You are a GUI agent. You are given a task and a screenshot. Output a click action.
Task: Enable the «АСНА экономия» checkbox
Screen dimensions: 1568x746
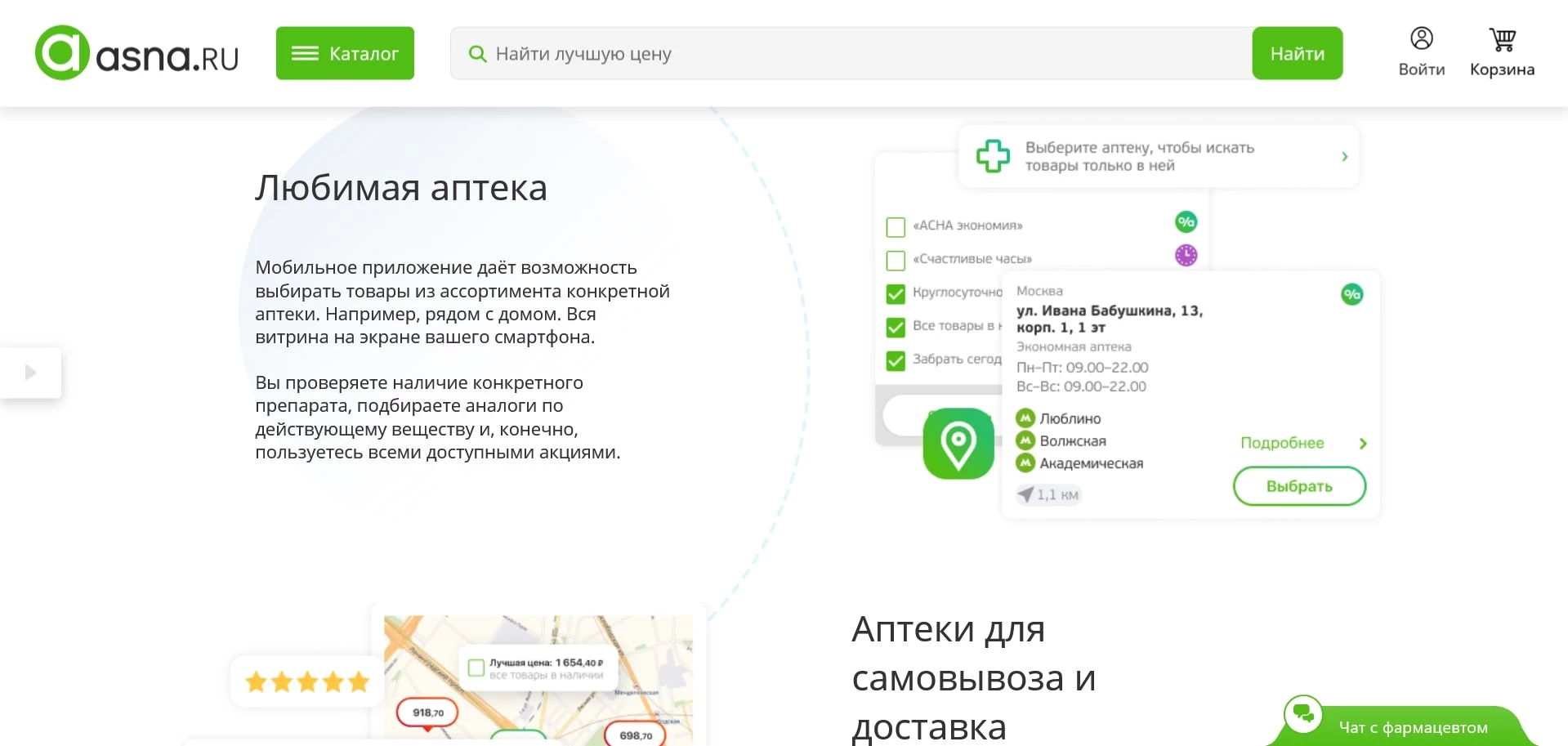895,226
